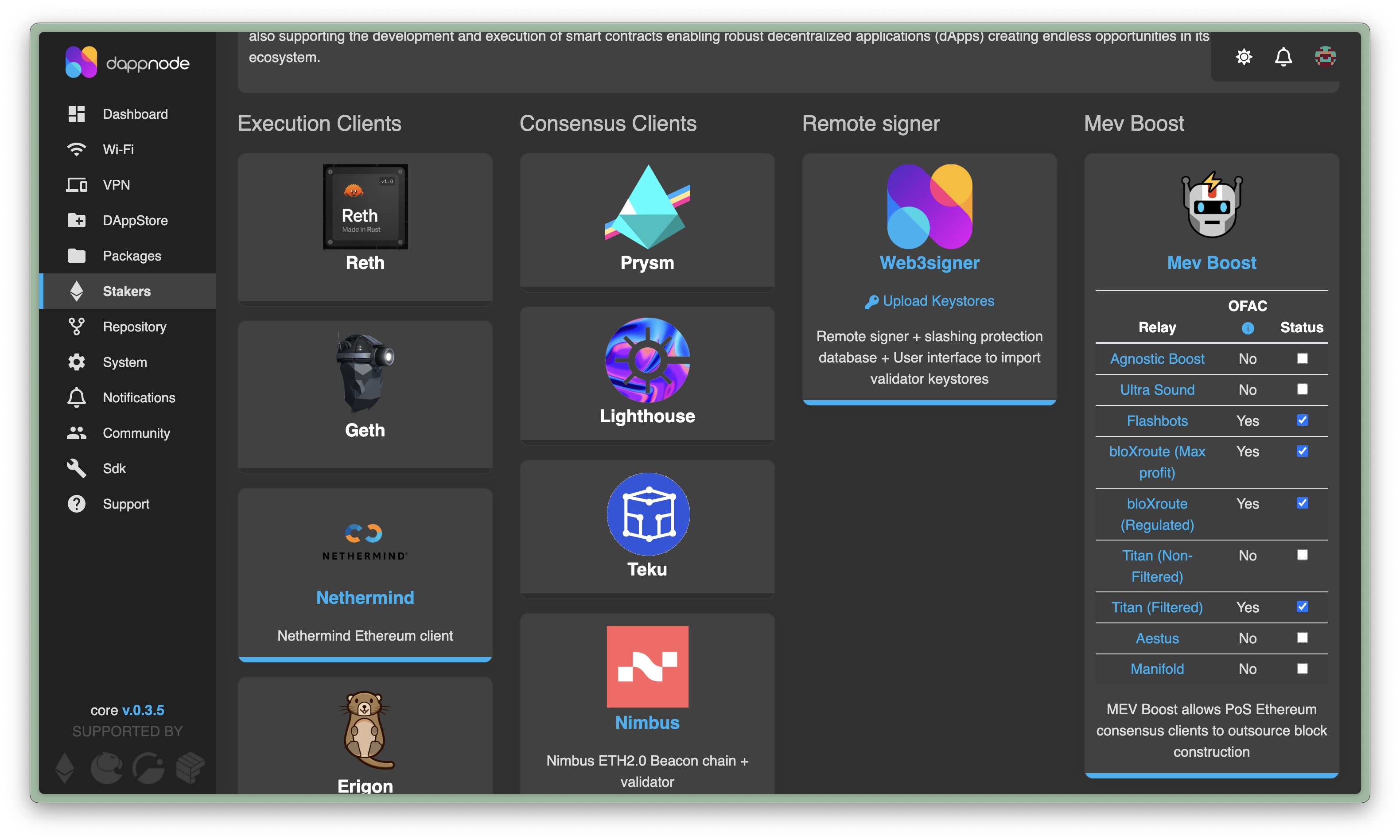Click the Nethermind logo
1400x840 pixels.
click(365, 542)
